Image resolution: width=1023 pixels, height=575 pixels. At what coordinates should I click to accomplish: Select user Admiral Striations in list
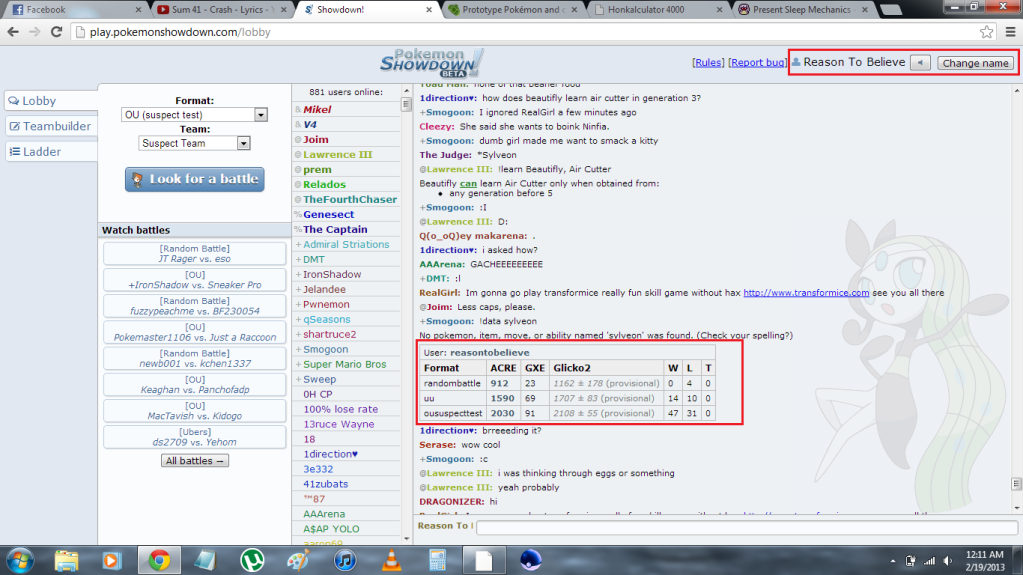click(346, 245)
